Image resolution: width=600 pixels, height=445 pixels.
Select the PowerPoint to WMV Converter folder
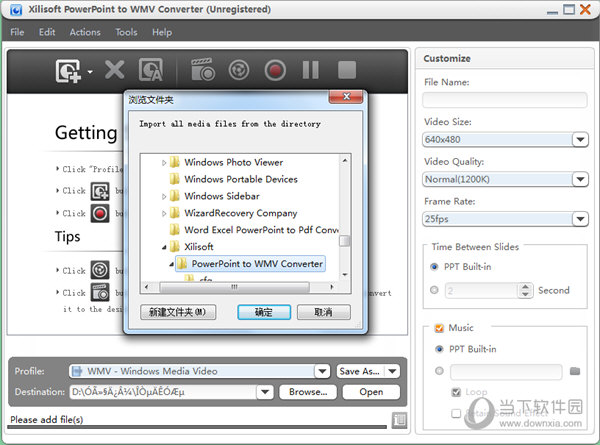click(250, 264)
